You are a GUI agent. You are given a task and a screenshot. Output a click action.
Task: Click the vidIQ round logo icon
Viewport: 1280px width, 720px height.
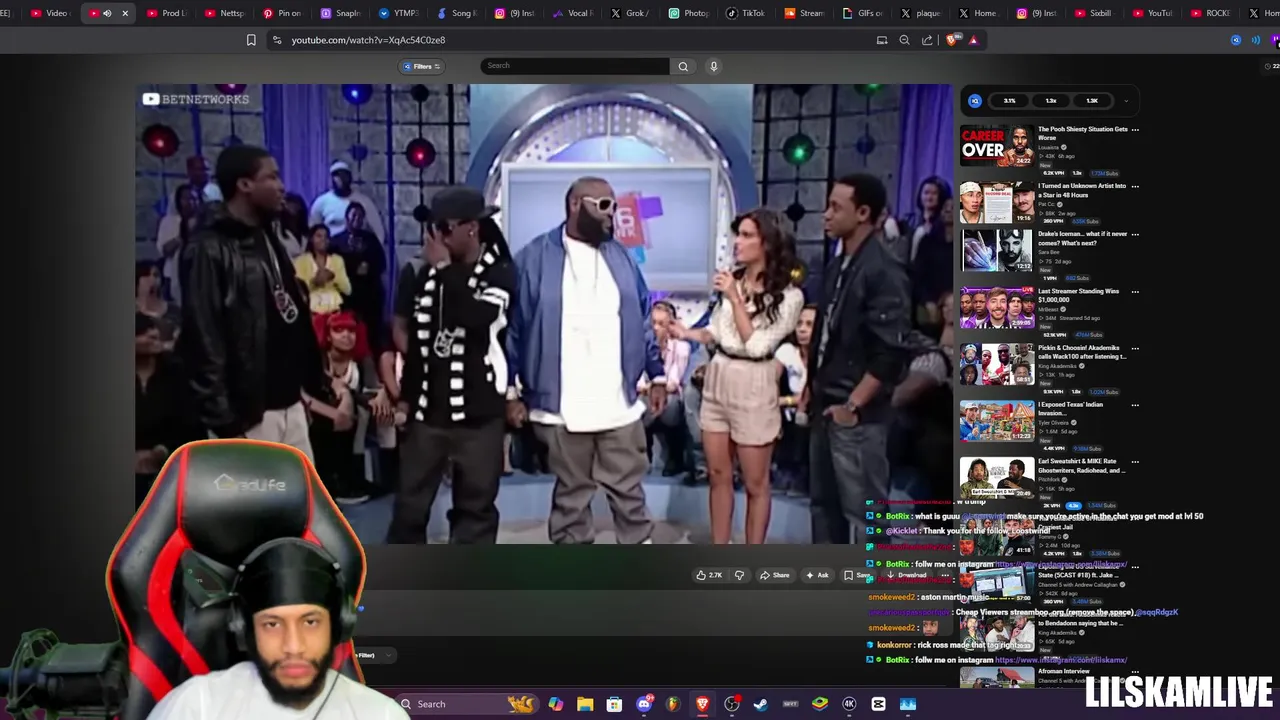point(975,100)
